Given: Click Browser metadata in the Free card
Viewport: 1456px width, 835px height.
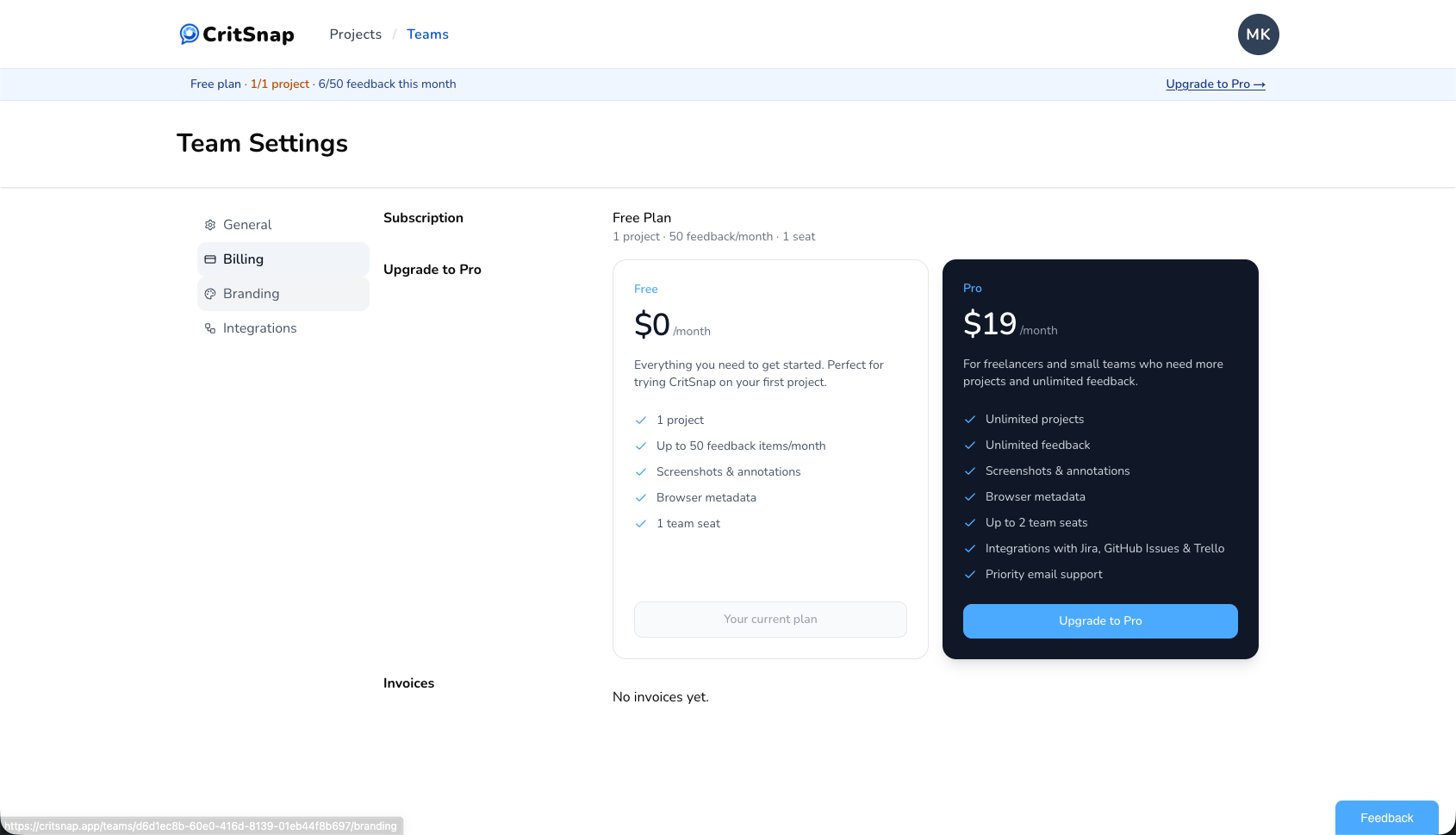Looking at the screenshot, I should coord(706,498).
